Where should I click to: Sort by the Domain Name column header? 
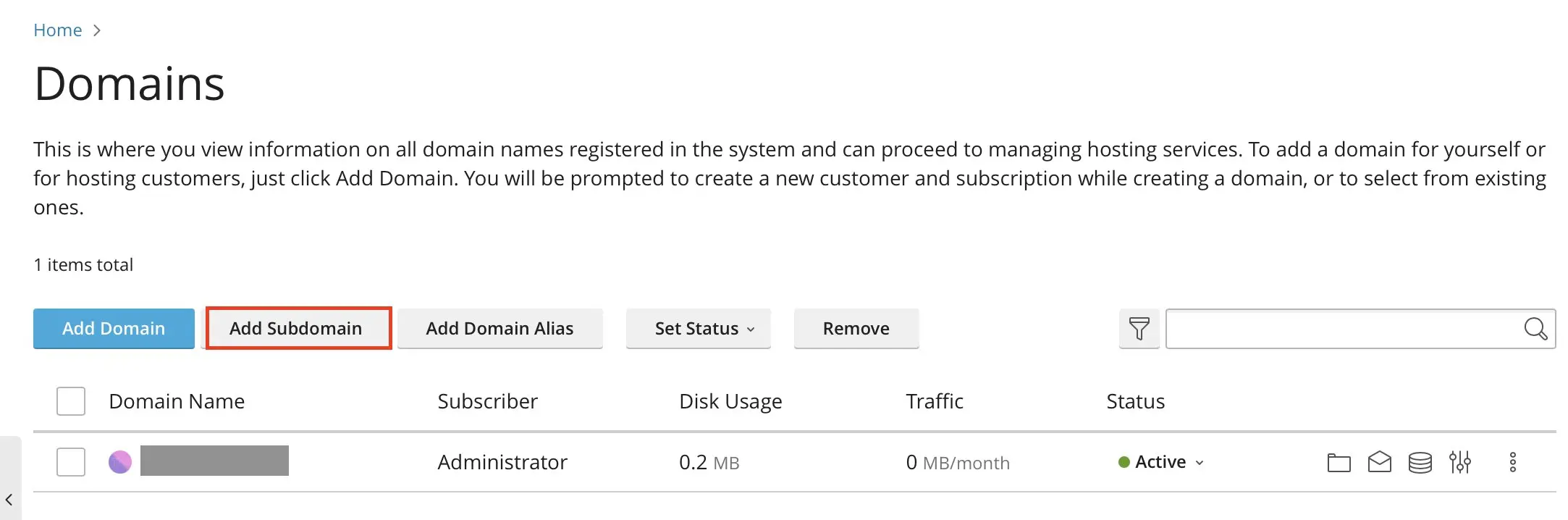177,401
